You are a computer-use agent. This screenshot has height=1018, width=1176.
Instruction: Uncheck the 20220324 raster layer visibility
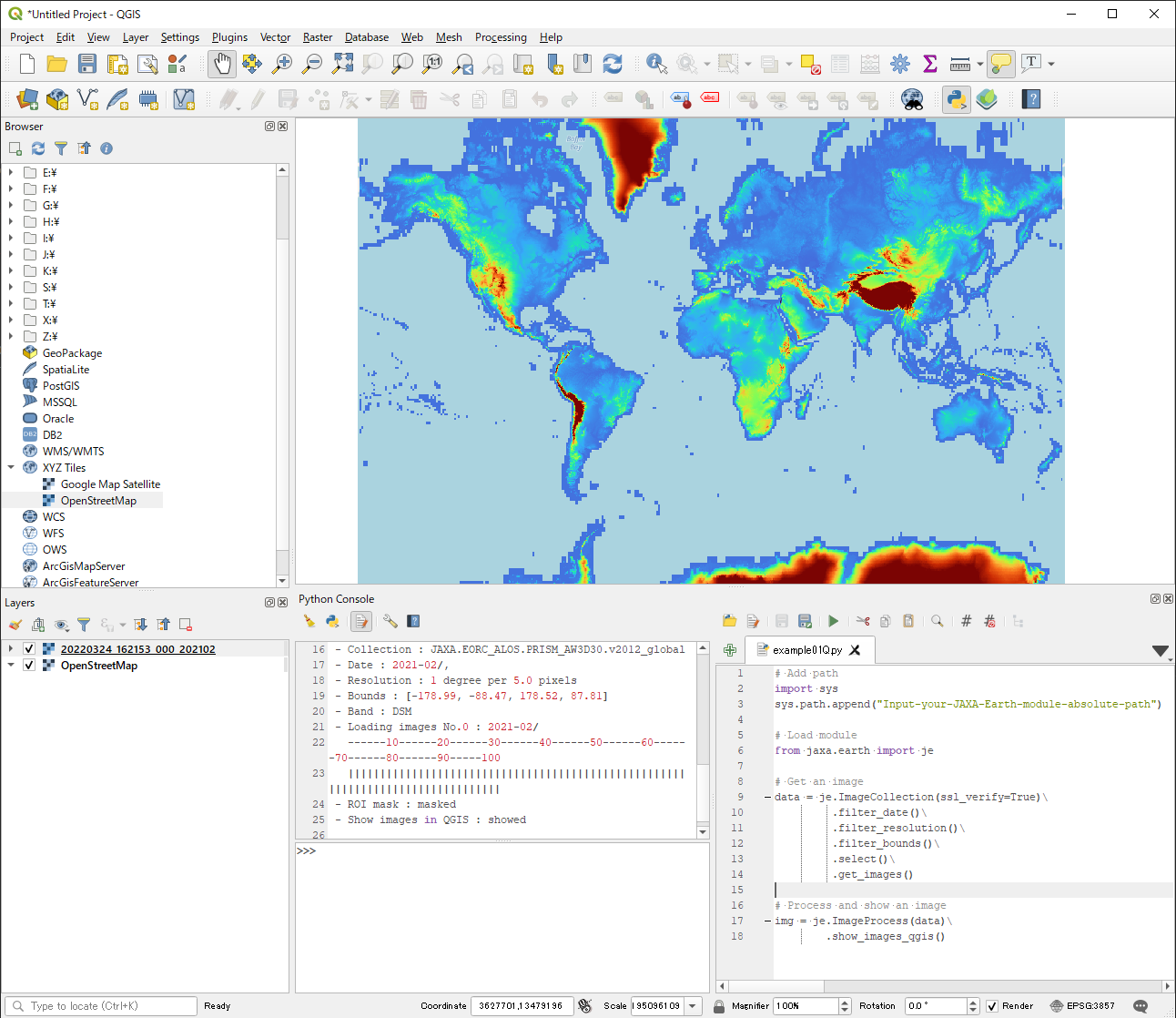[29, 646]
